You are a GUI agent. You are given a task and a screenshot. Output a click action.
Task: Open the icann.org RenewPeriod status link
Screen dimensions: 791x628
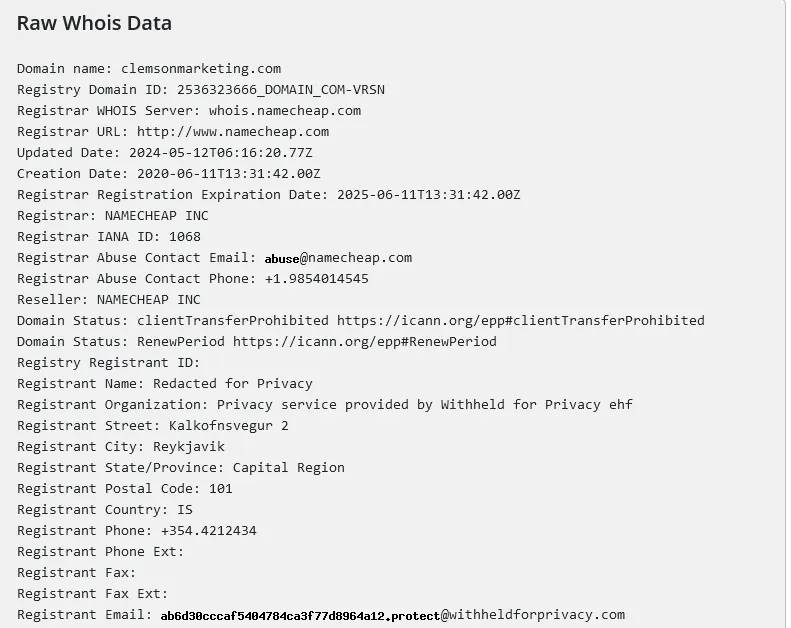click(364, 341)
